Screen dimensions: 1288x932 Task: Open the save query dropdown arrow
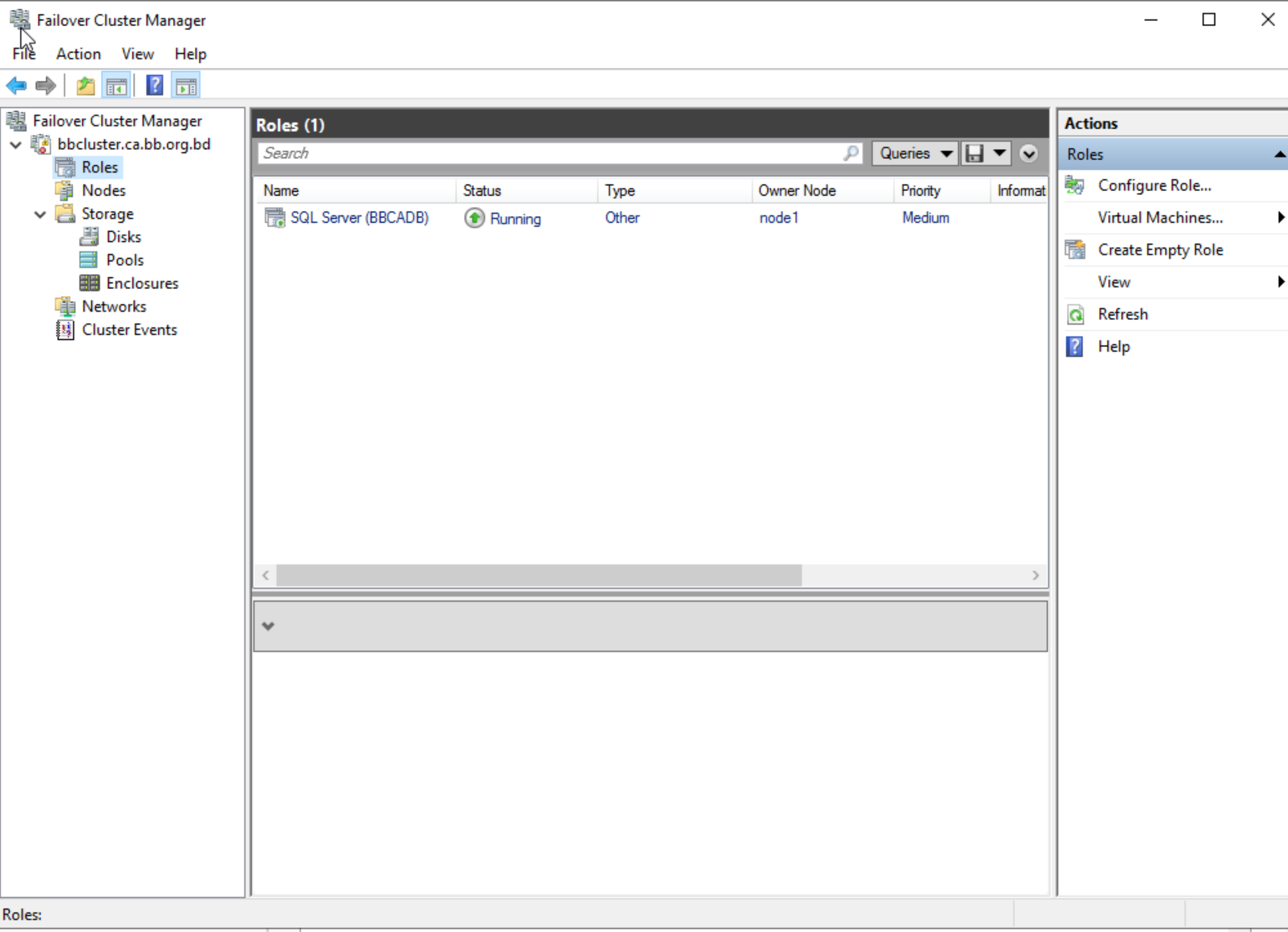pos(999,152)
